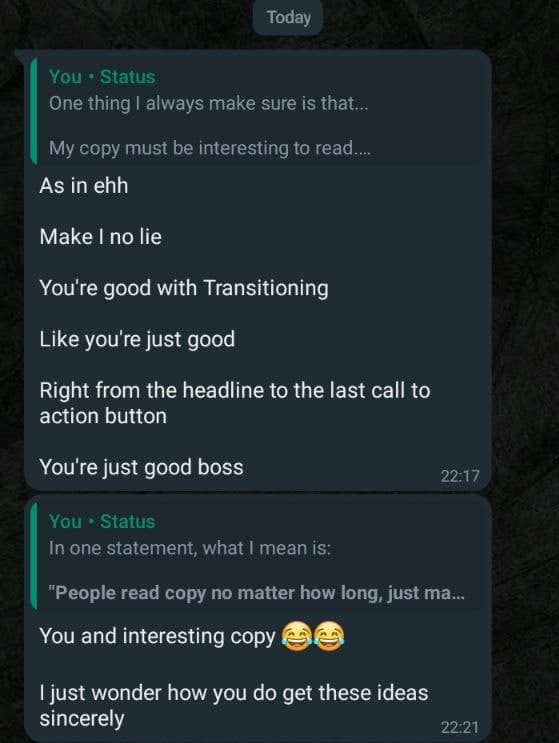Tap the quoted 'People read copy no matter' line

256,593
